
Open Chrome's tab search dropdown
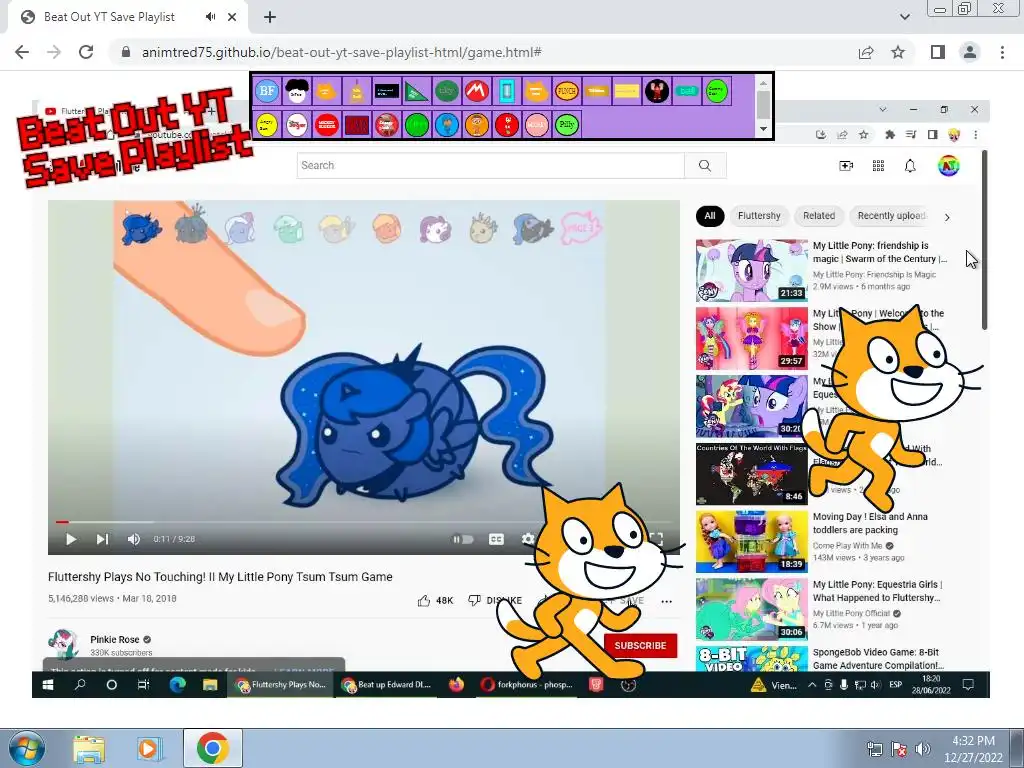(x=904, y=17)
